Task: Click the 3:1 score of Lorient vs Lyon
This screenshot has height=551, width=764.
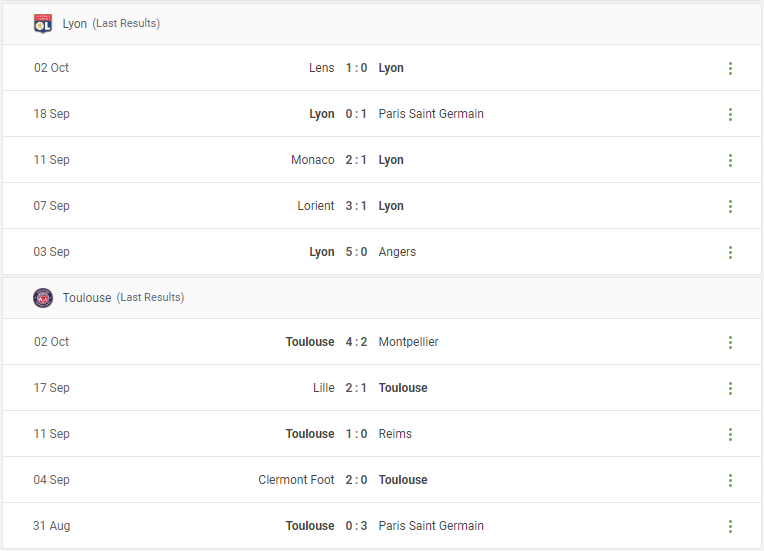Action: click(356, 206)
